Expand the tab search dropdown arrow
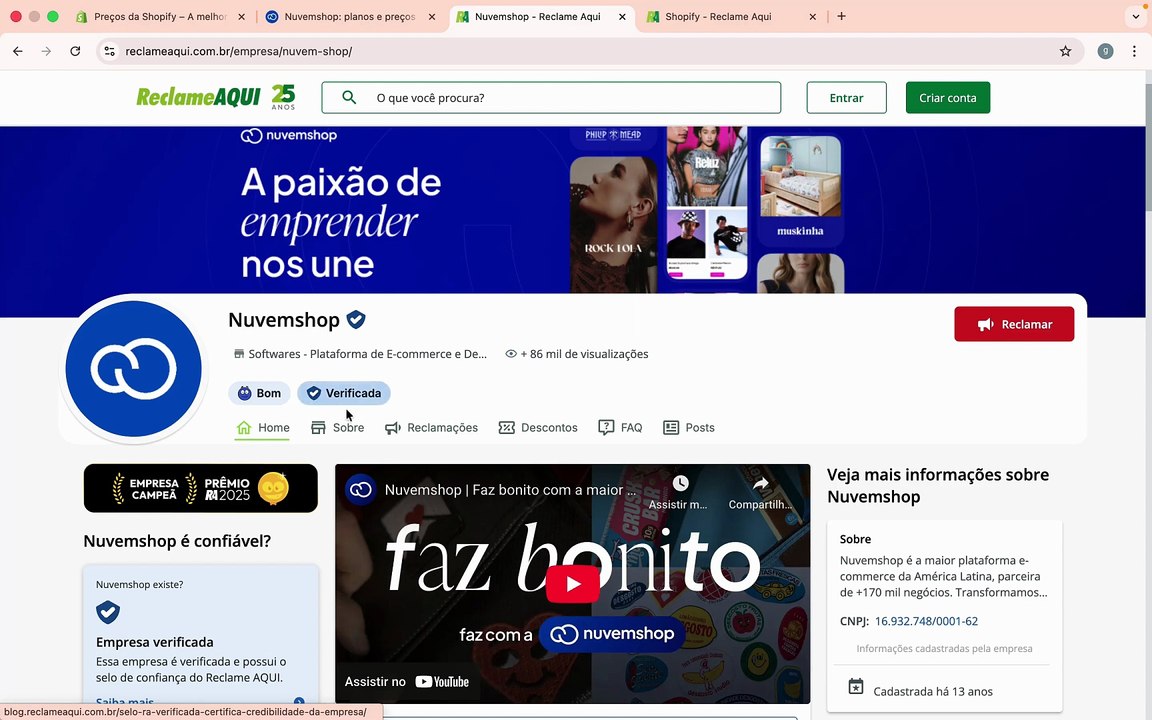The image size is (1152, 720). [1136, 16]
